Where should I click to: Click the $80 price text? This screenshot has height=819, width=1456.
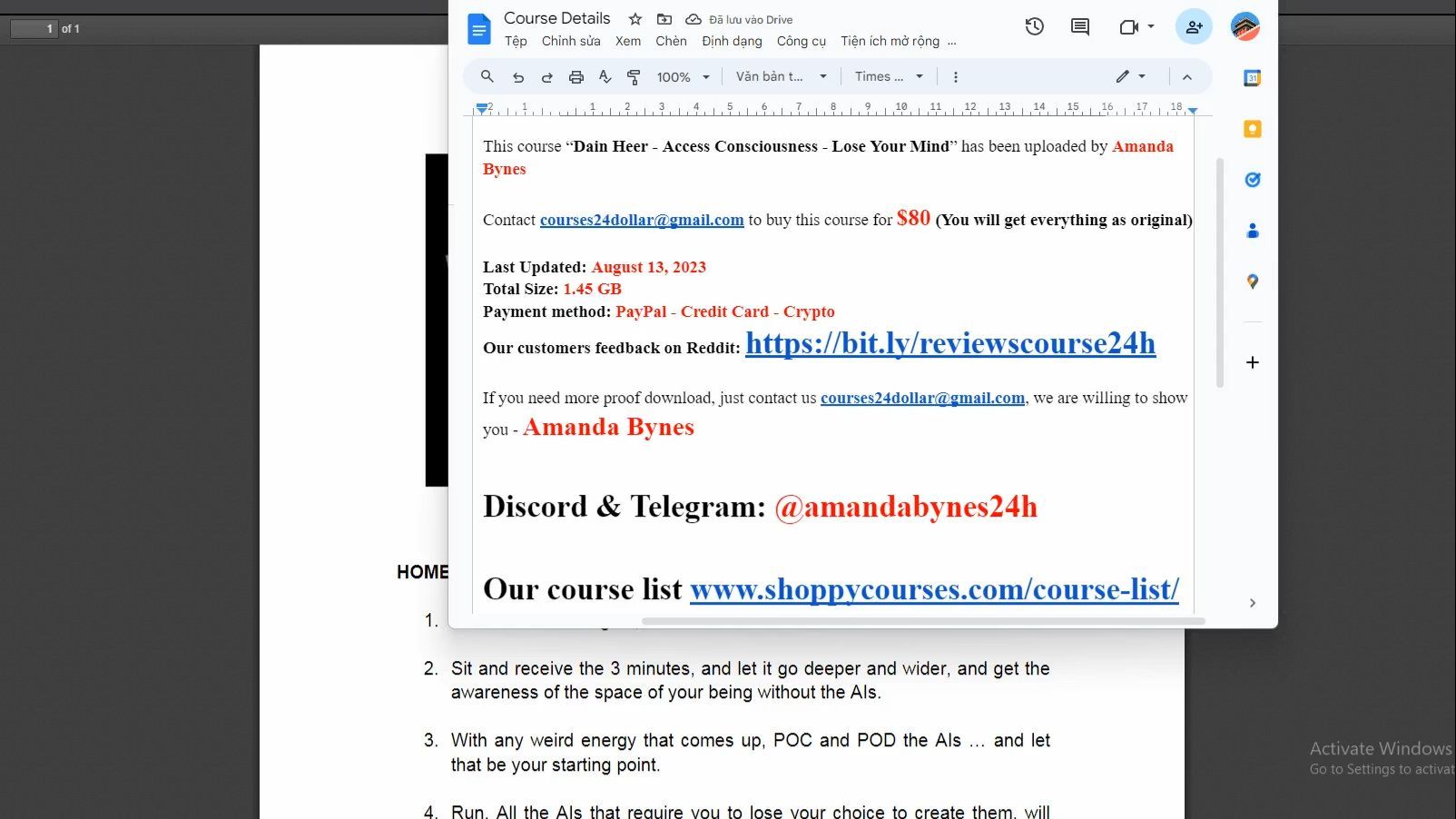[x=913, y=218]
